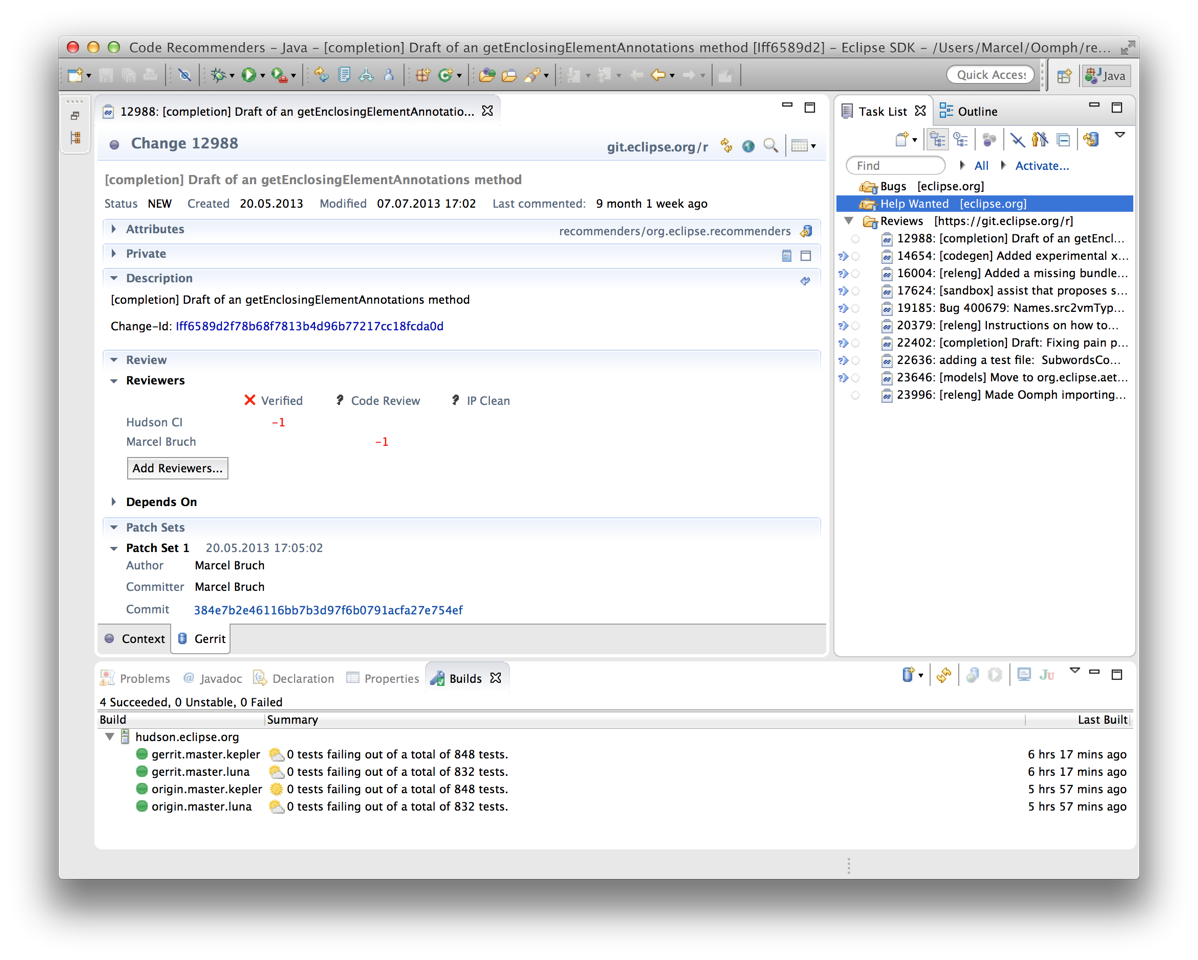Toggle activation circle for task 12988

(855, 239)
